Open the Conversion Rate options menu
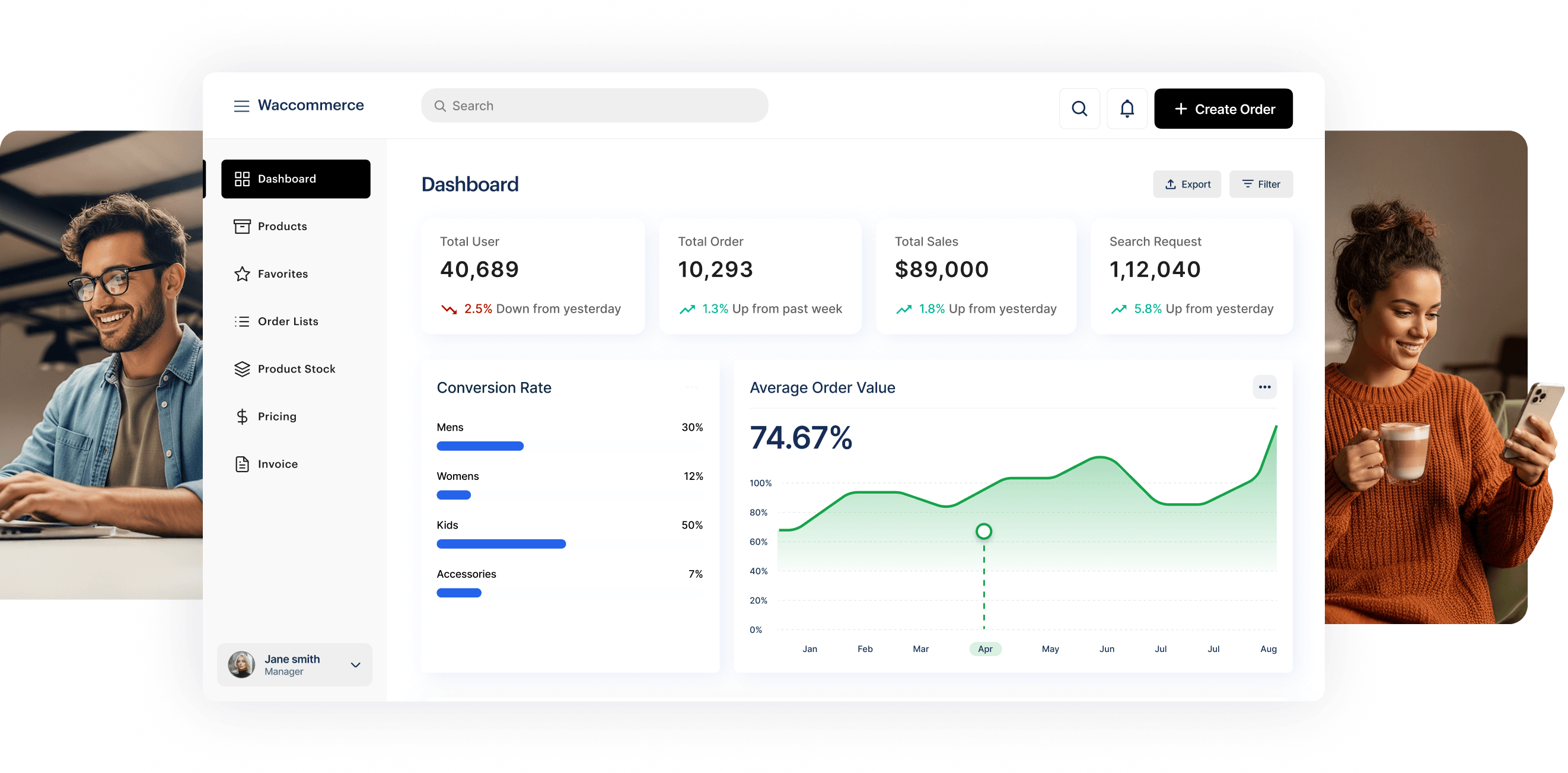 tap(692, 387)
